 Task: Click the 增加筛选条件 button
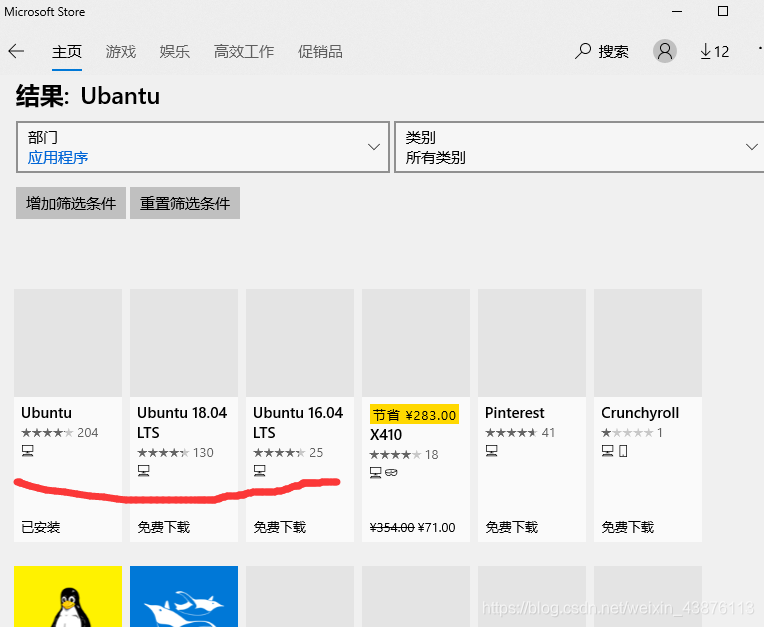click(71, 203)
